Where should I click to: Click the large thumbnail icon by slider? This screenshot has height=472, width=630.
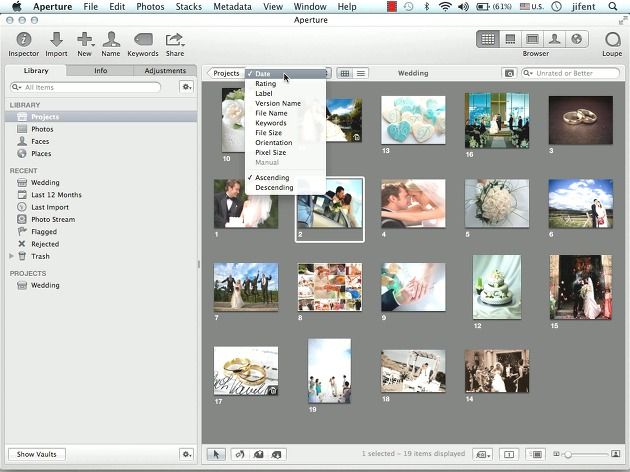pos(615,454)
